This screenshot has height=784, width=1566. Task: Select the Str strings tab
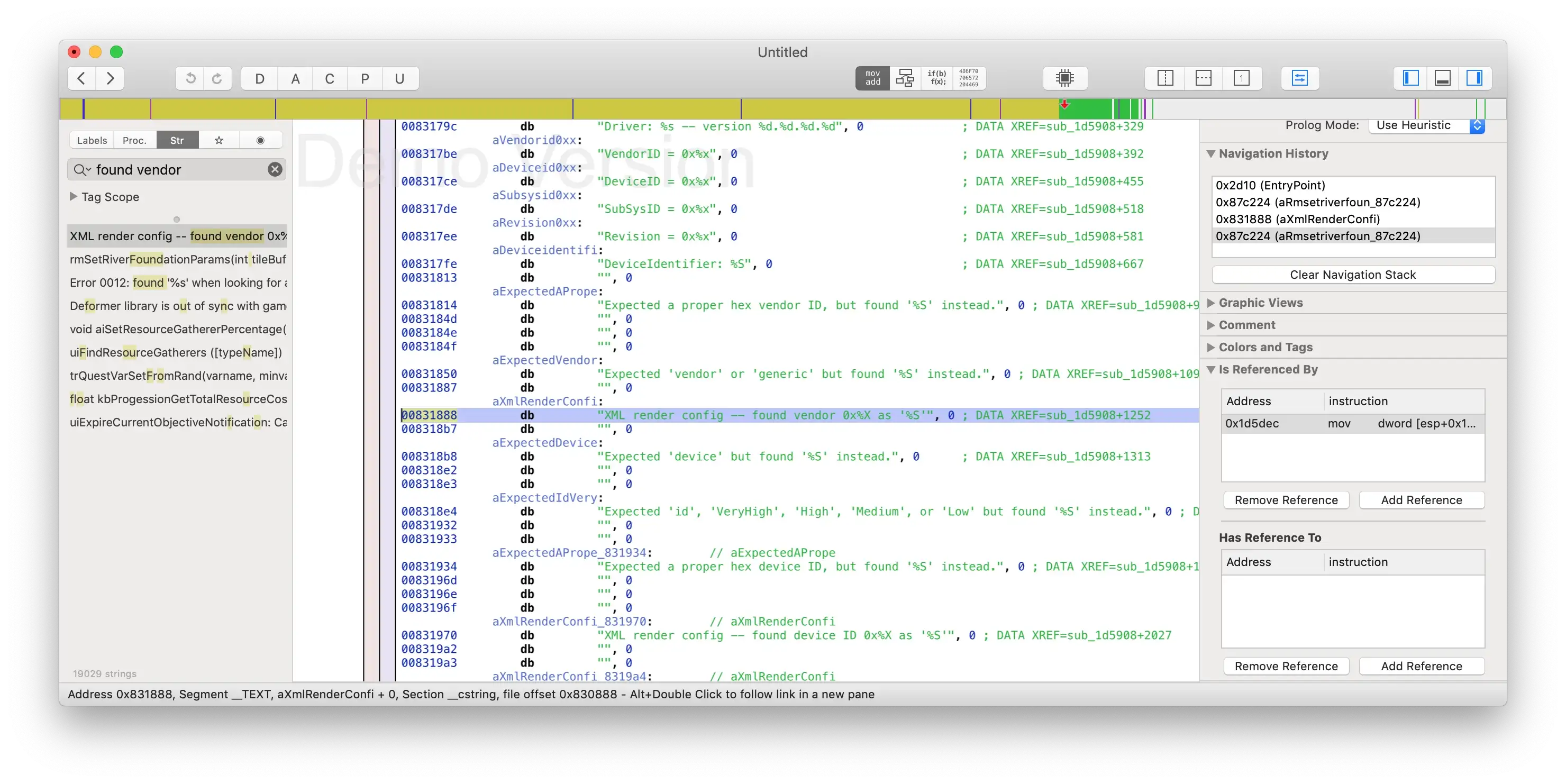(177, 140)
